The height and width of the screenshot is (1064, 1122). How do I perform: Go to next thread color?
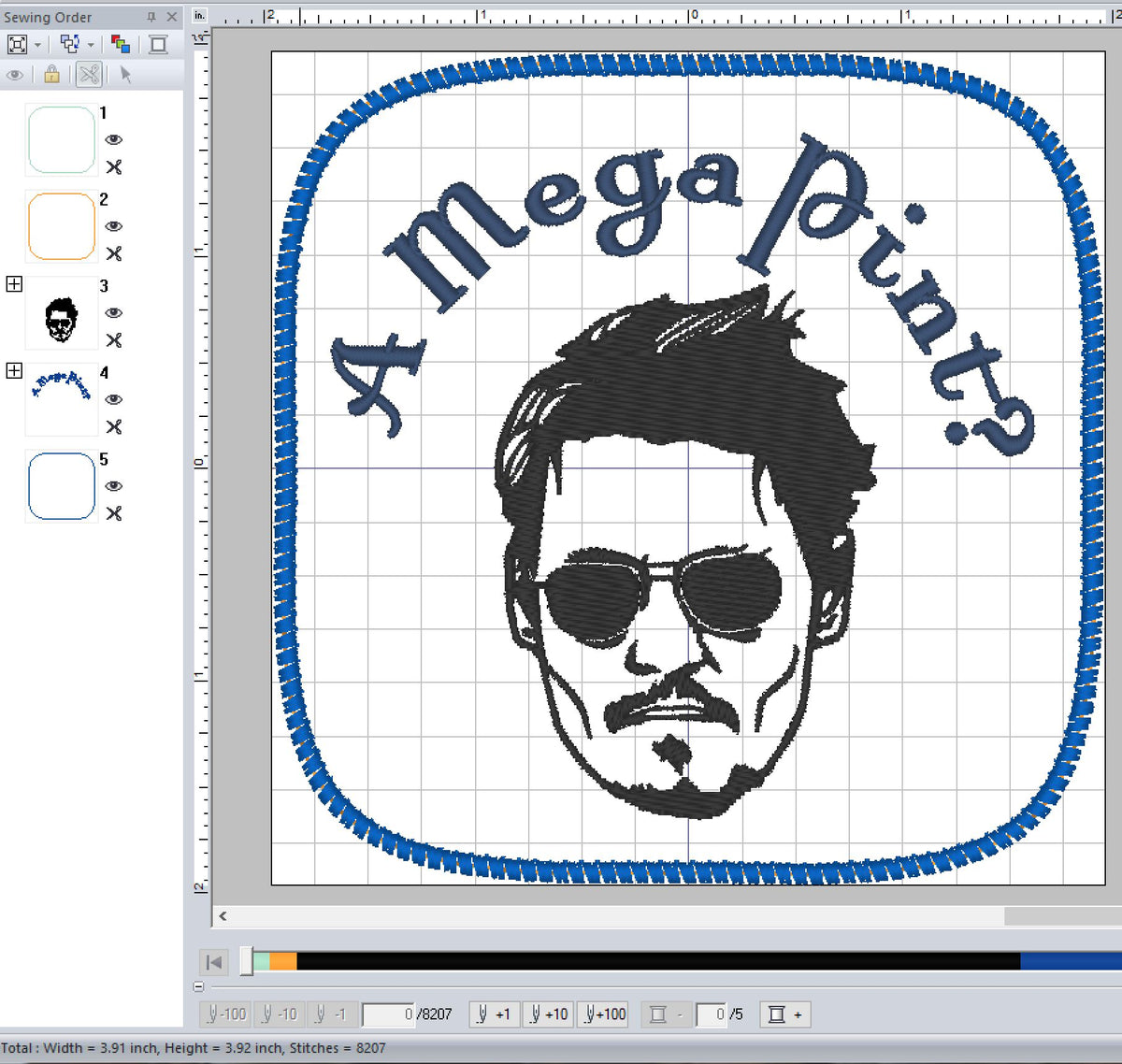tap(784, 1014)
